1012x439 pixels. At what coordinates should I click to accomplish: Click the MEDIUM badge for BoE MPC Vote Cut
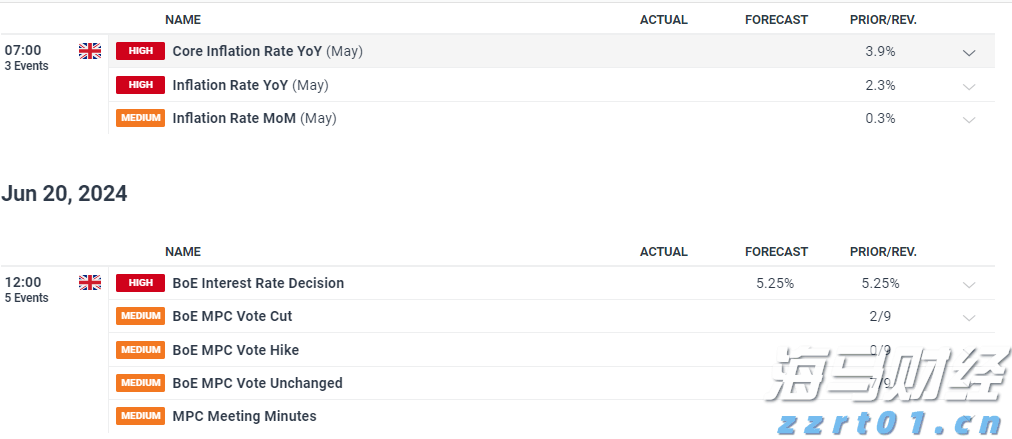pyautogui.click(x=141, y=316)
